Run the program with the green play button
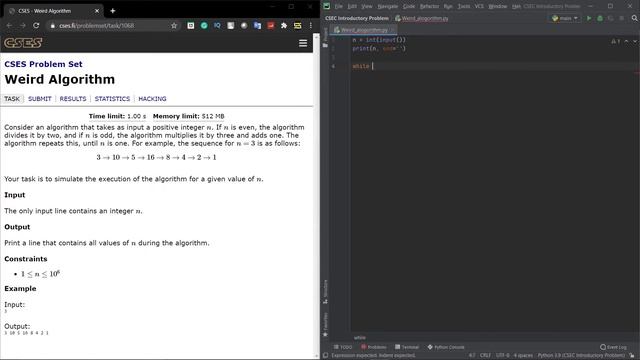640x360 pixels. click(589, 18)
